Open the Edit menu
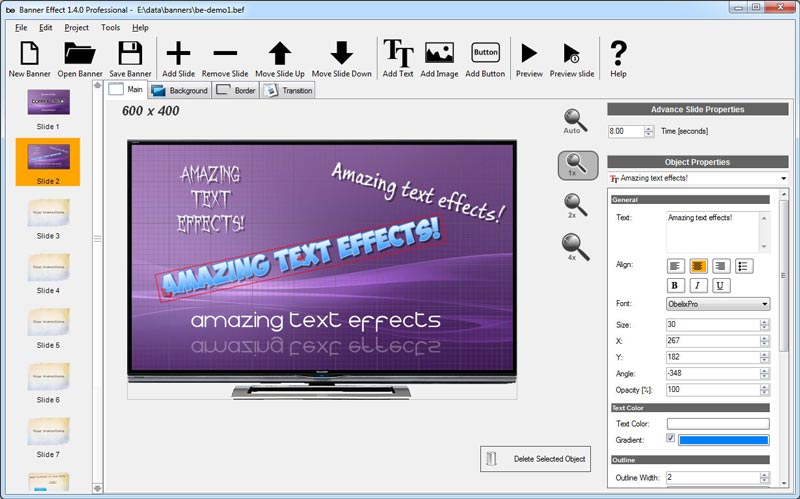This screenshot has width=800, height=499. 45,28
